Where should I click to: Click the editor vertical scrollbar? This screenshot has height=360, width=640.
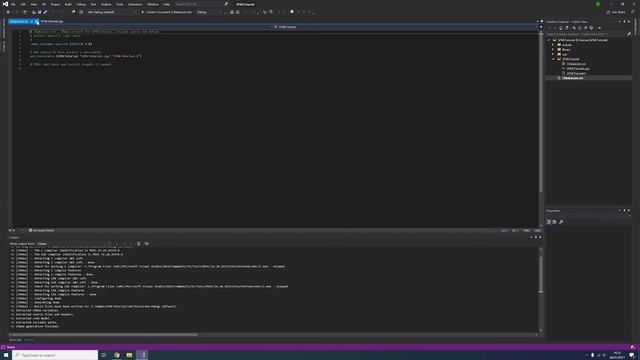pyautogui.click(x=541, y=128)
